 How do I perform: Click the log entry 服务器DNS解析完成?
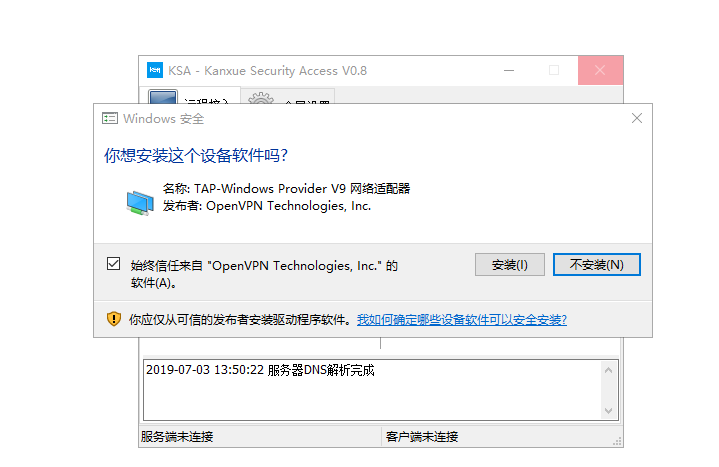point(260,370)
